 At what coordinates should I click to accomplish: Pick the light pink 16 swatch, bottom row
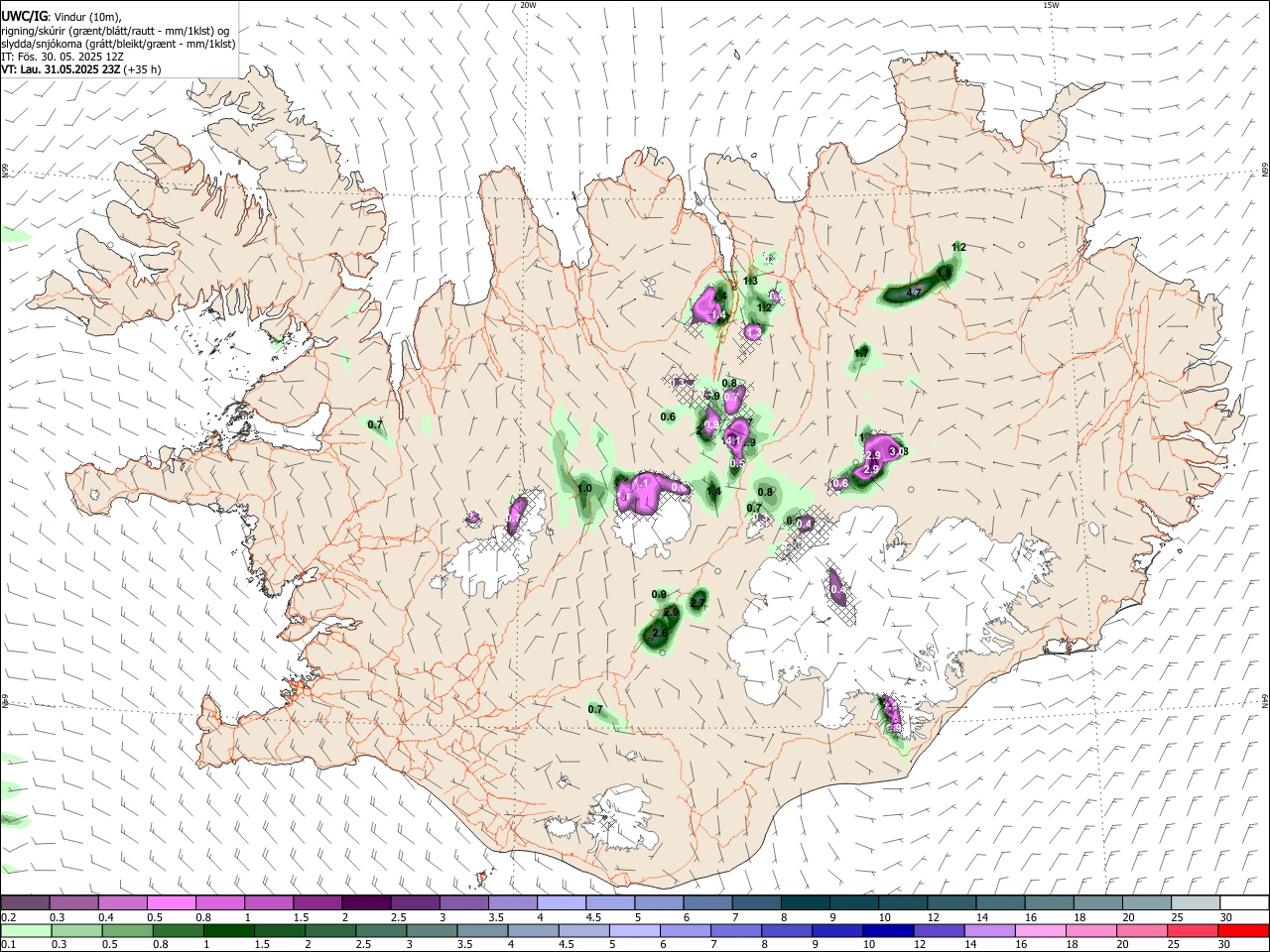click(x=1041, y=930)
